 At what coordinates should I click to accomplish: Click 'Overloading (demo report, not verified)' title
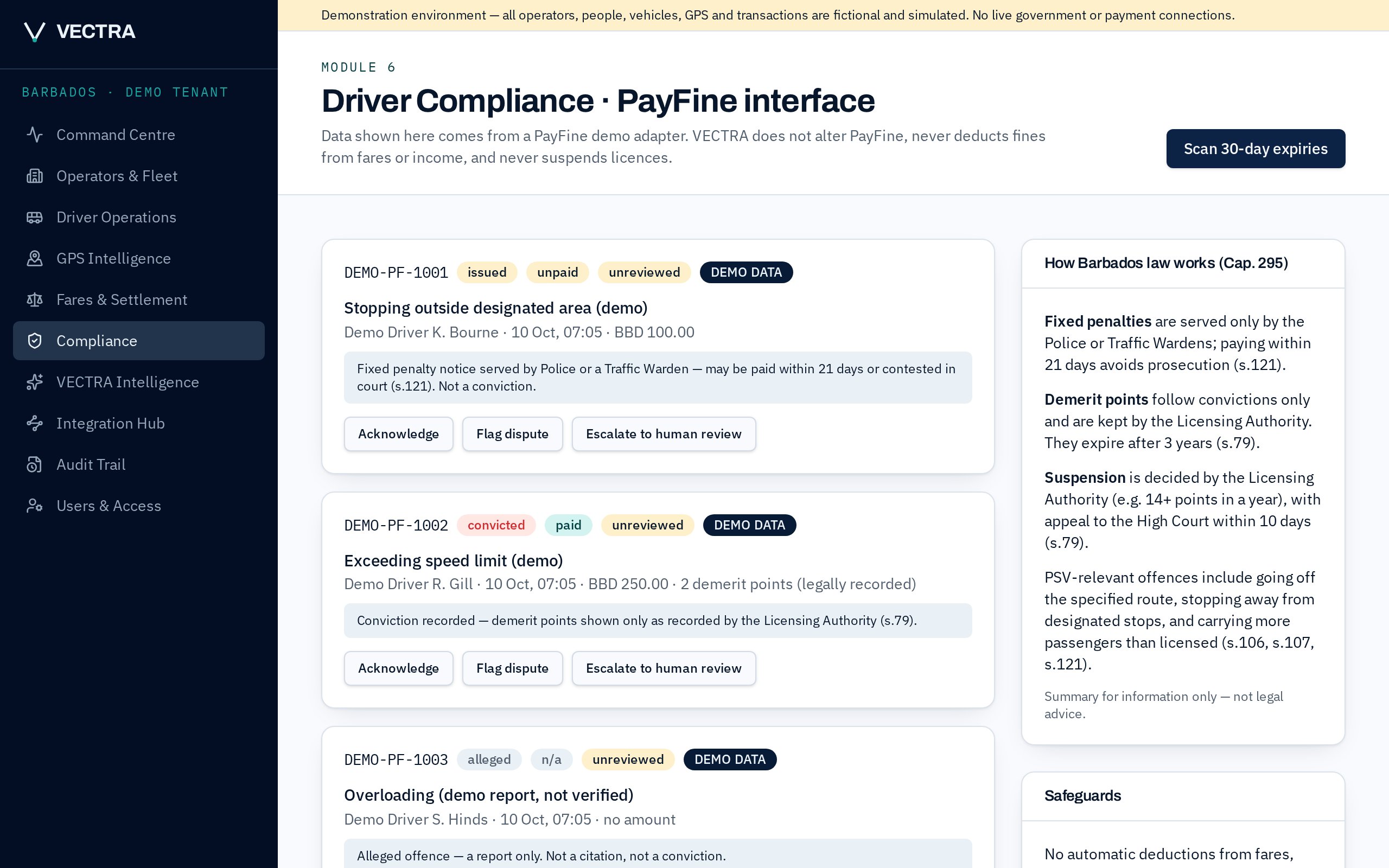coord(488,795)
